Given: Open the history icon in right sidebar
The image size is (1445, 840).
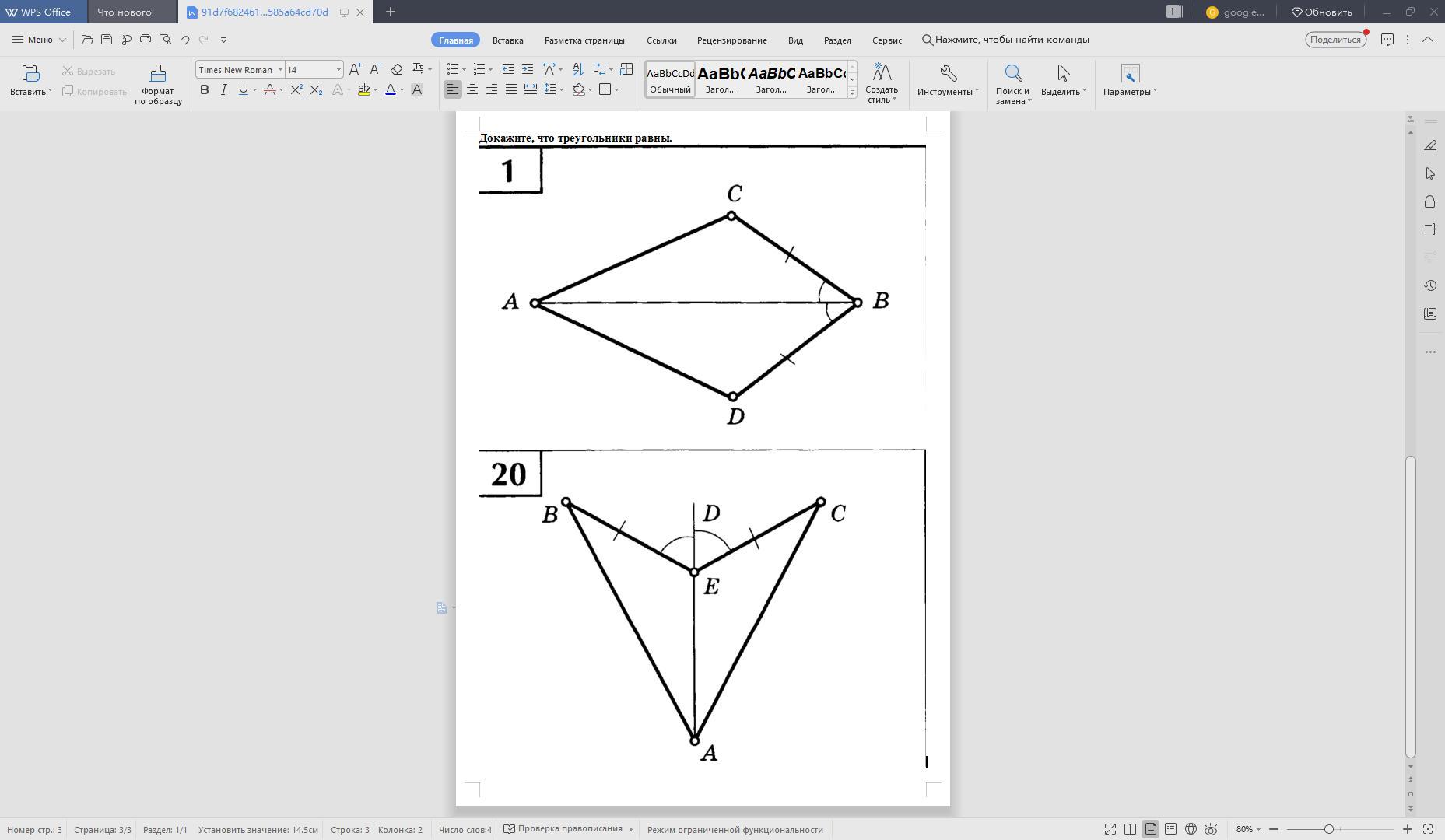Looking at the screenshot, I should coord(1430,285).
